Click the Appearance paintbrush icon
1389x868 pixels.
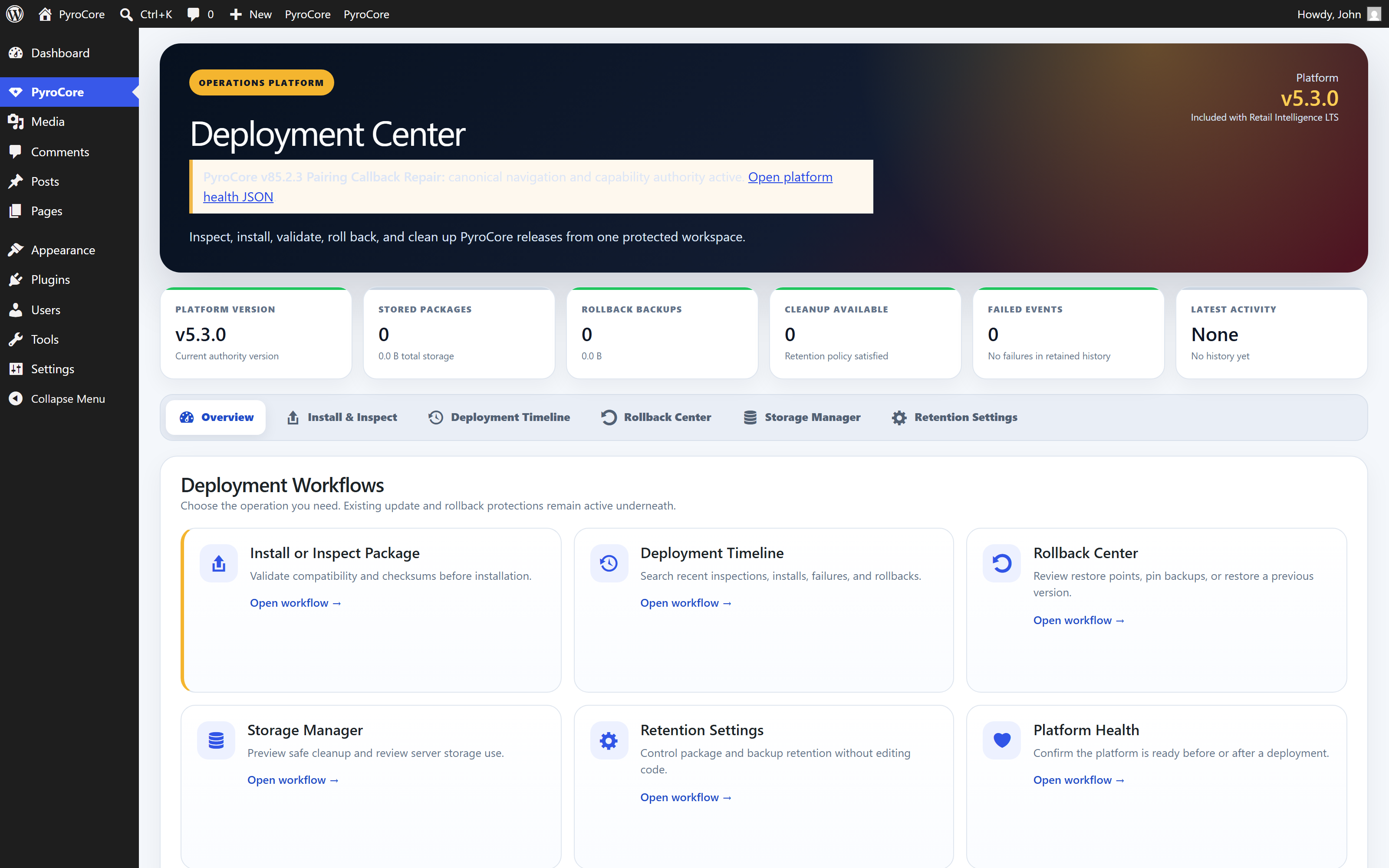(16, 250)
